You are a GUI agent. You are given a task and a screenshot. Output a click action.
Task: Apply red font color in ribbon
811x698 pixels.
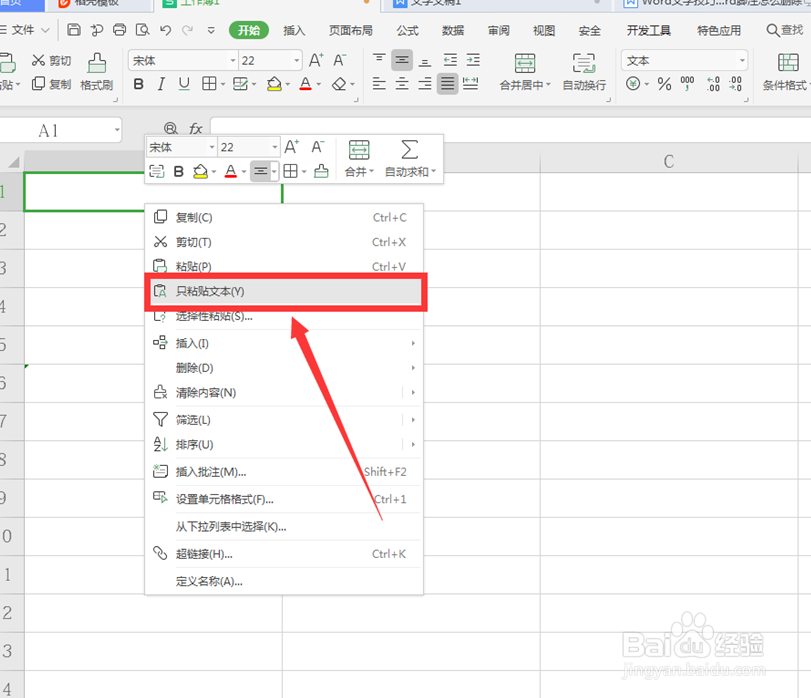pos(306,84)
